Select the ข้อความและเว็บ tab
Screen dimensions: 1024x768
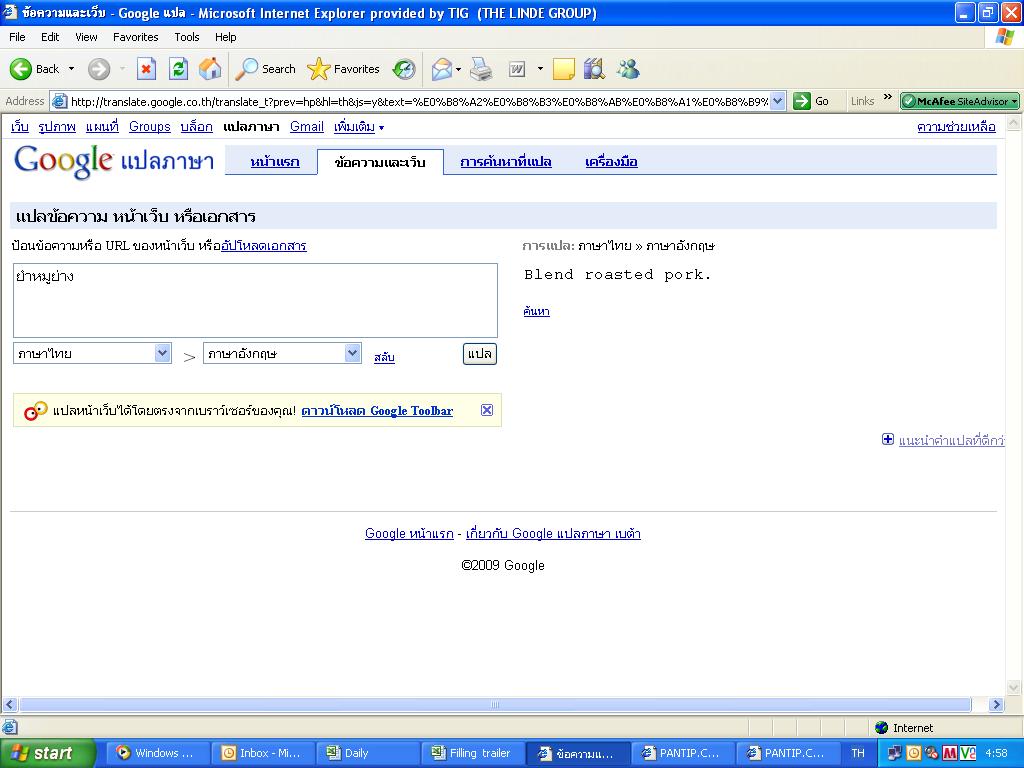pyautogui.click(x=380, y=162)
